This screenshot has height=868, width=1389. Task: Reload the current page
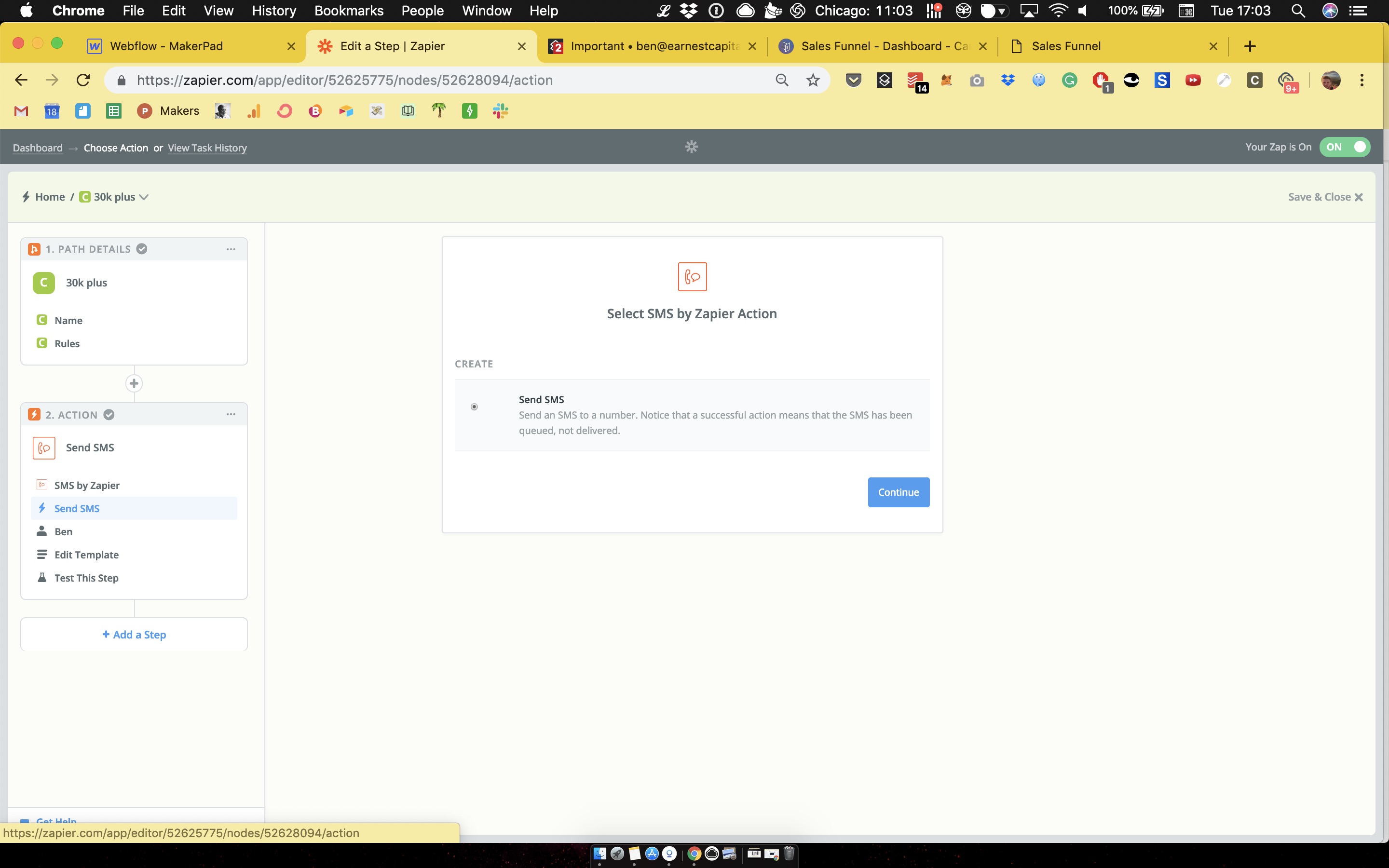tap(83, 81)
